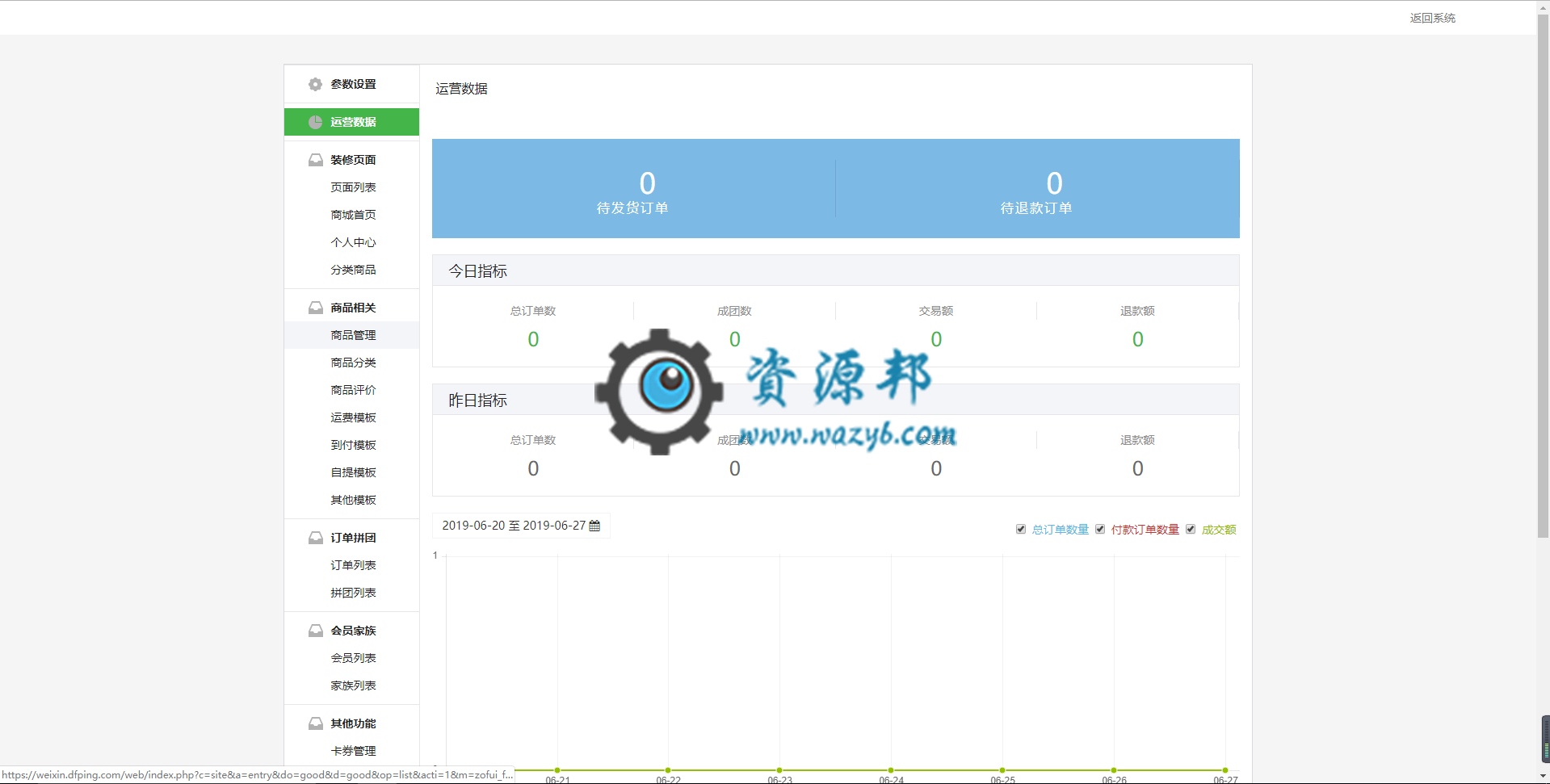Click the 其他功能 section header
Screen dimensions: 1550x784
tap(351, 723)
